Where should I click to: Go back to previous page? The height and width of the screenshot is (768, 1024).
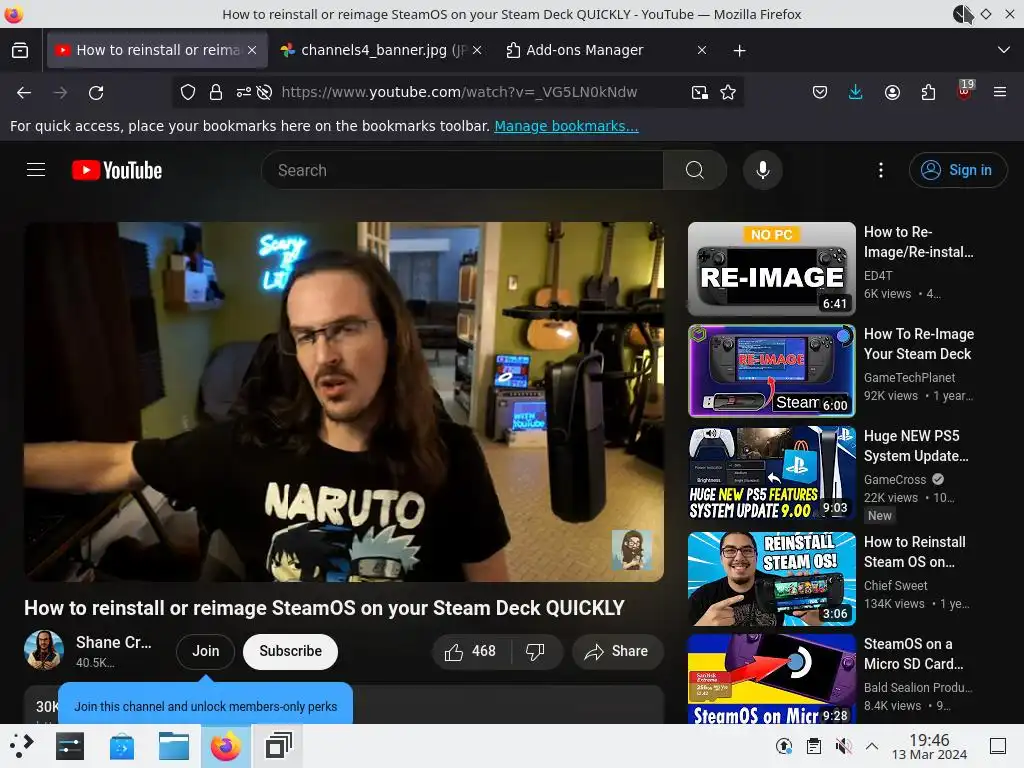click(24, 93)
